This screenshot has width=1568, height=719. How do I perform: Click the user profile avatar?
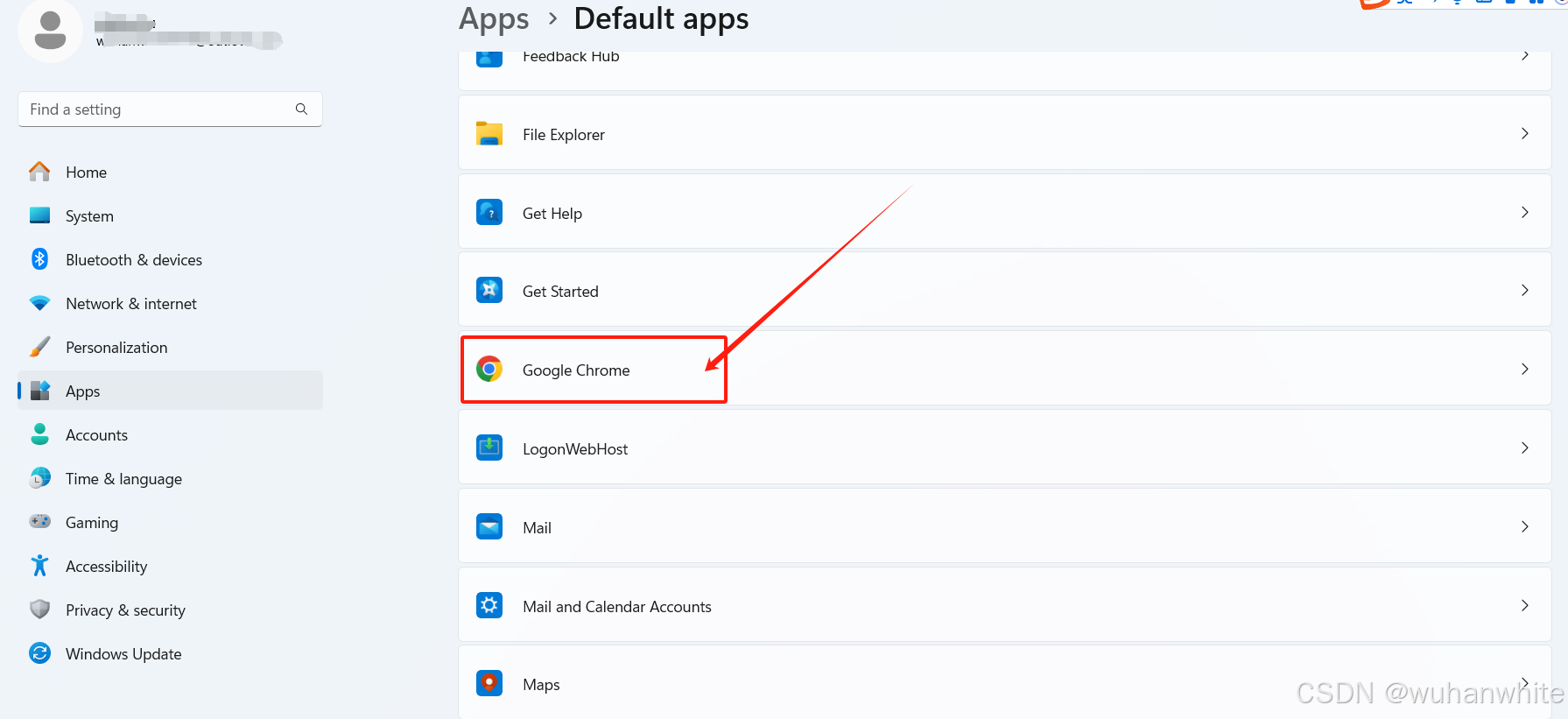click(50, 31)
